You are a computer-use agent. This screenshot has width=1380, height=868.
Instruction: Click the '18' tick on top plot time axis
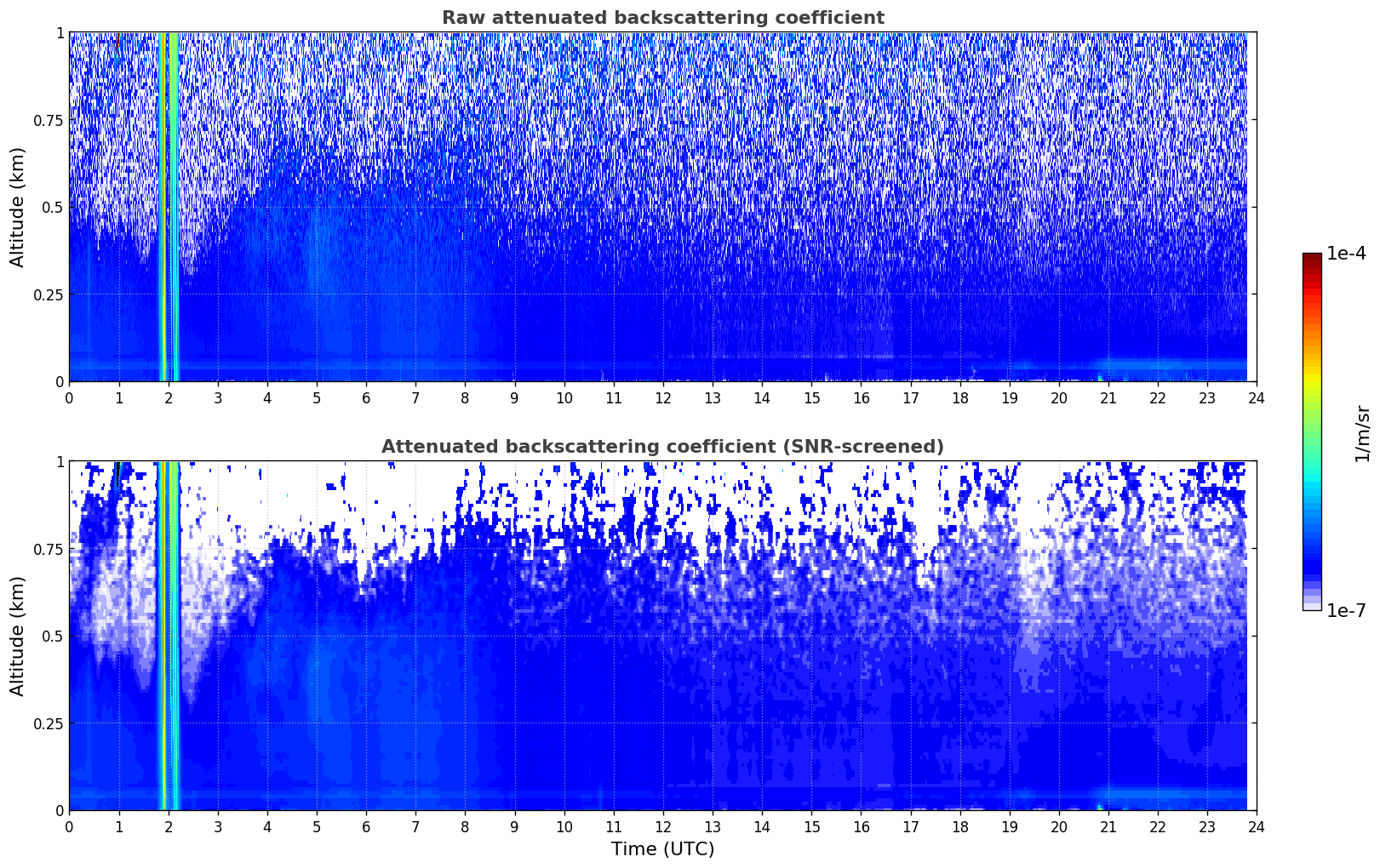[959, 397]
